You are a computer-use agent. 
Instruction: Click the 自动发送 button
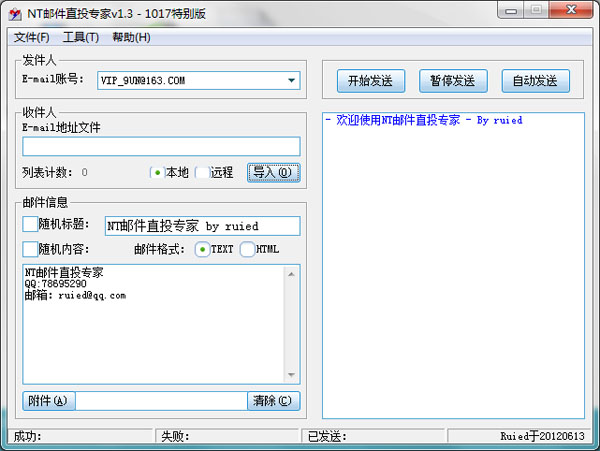[535, 81]
